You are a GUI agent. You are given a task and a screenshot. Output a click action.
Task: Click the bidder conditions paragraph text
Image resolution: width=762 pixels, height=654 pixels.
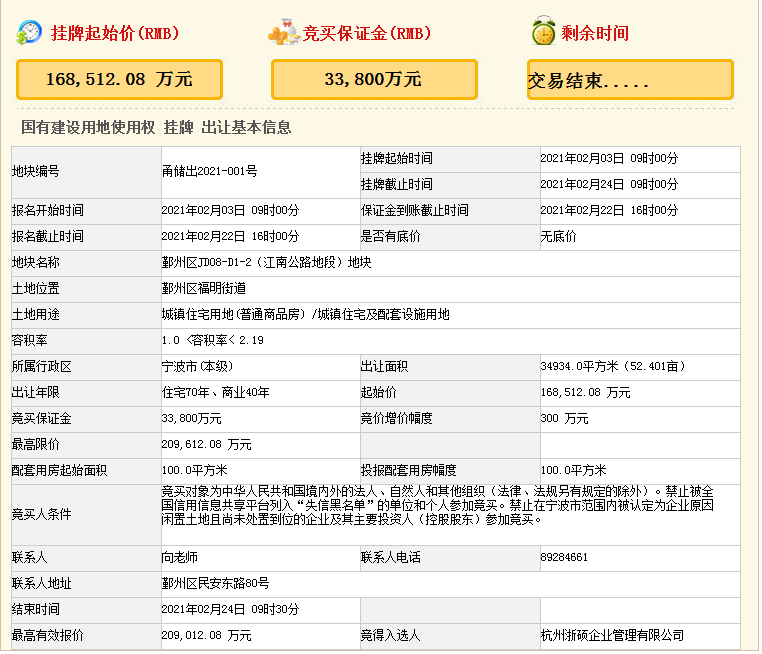[x=437, y=505]
